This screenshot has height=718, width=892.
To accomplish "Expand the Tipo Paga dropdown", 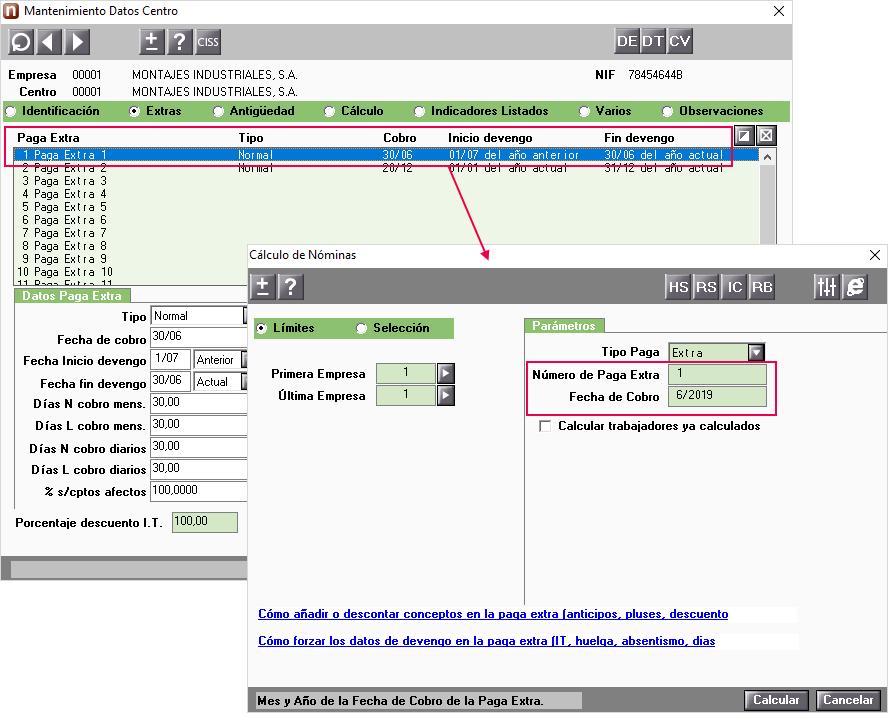I will [x=756, y=352].
